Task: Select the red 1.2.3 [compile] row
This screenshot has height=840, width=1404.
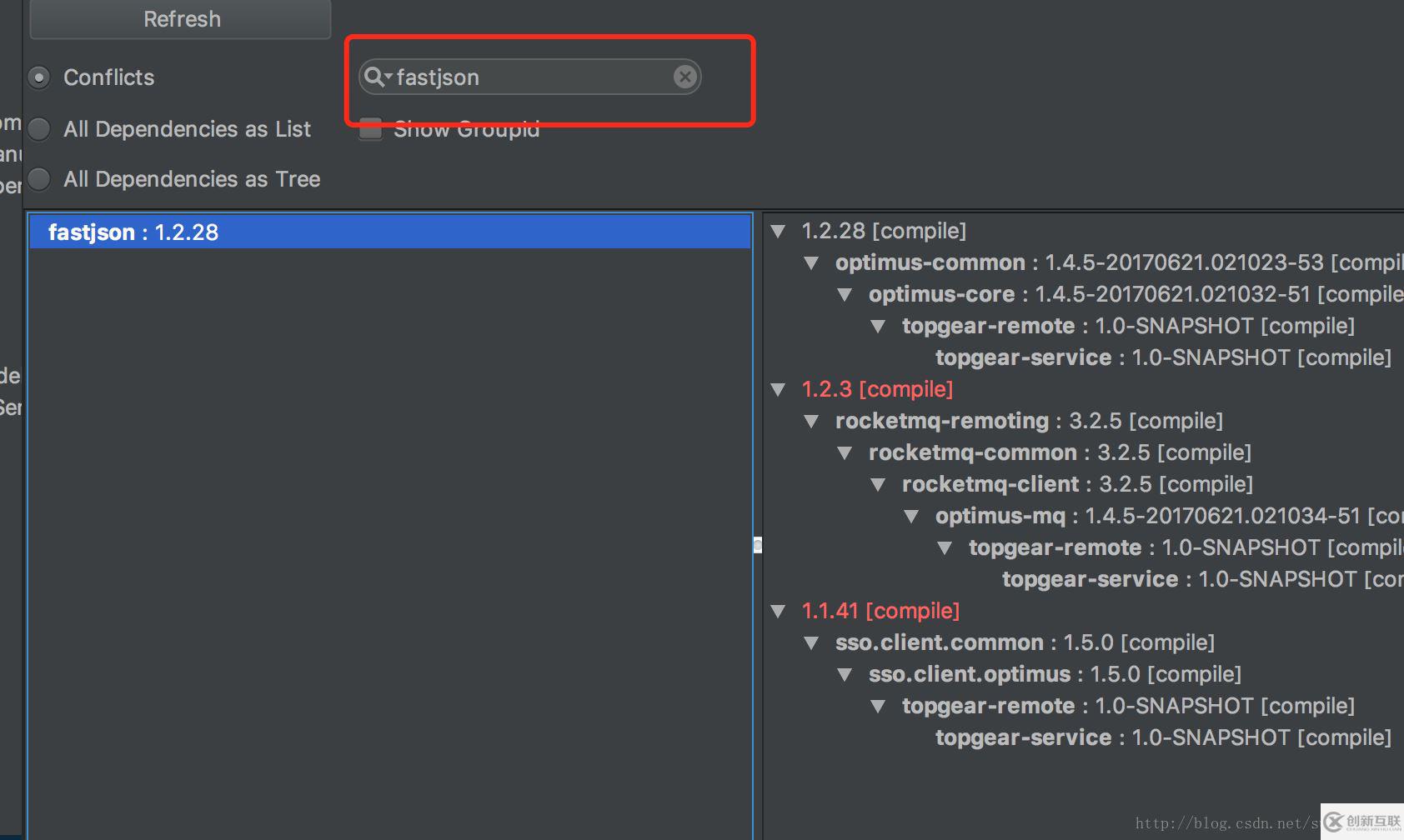Action: click(x=877, y=389)
